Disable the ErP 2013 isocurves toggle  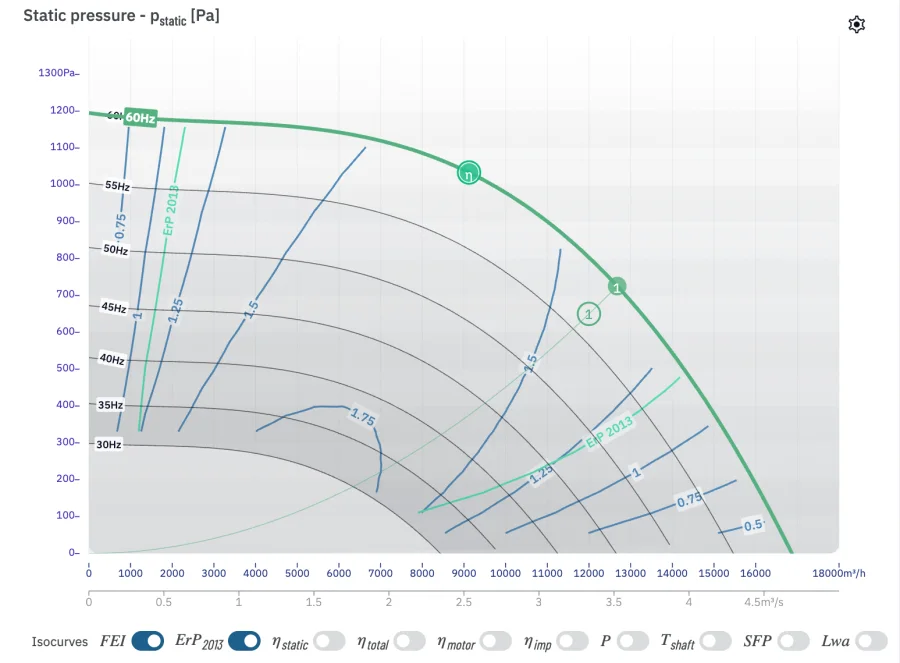point(244,641)
